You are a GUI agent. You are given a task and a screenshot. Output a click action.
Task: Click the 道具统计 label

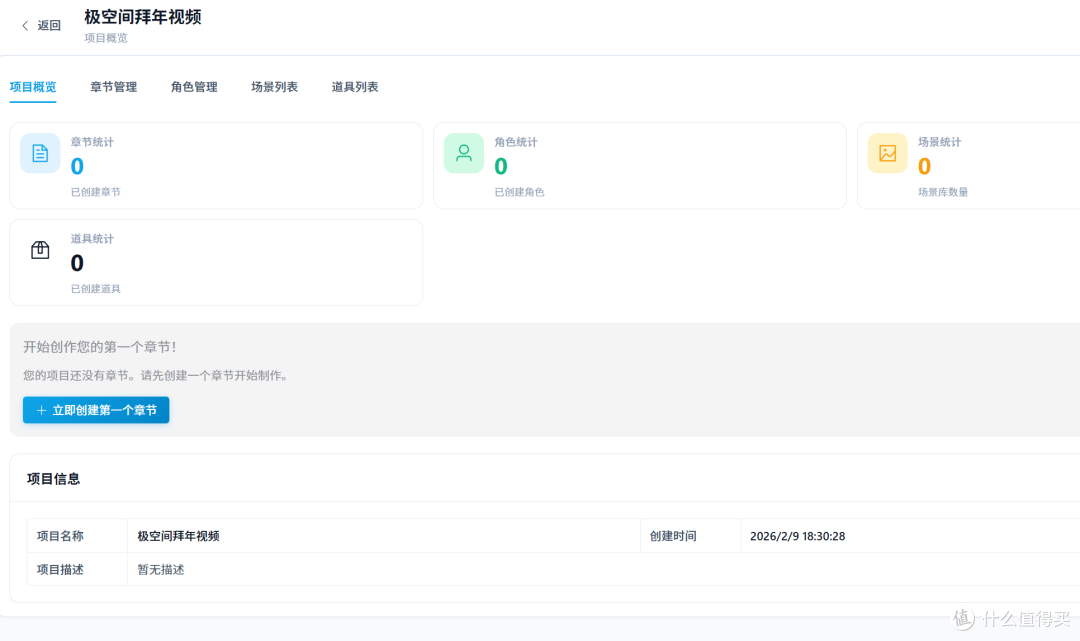click(x=92, y=239)
